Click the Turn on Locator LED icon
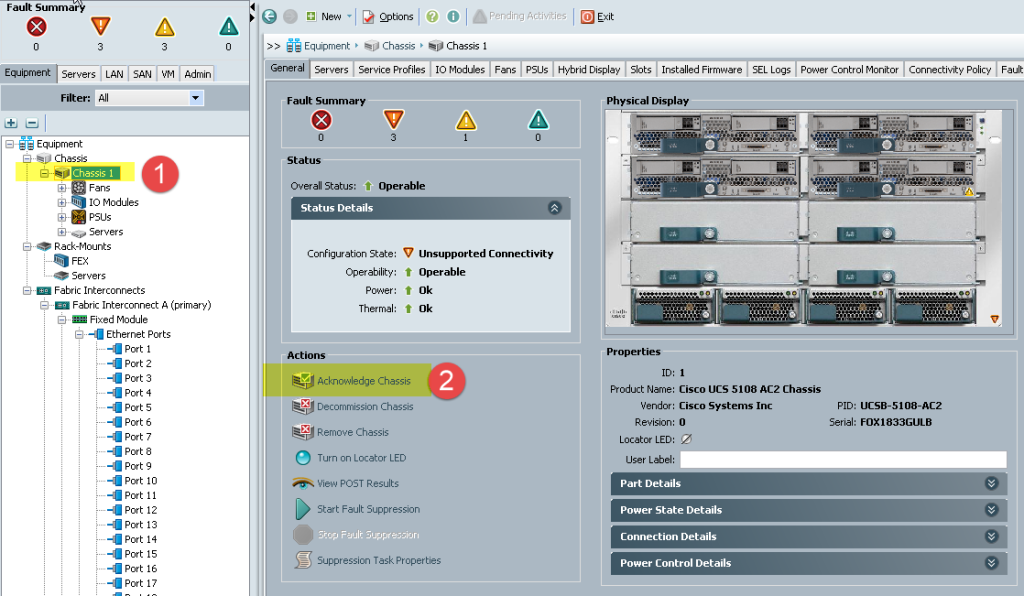The width and height of the screenshot is (1024, 596). click(x=303, y=458)
